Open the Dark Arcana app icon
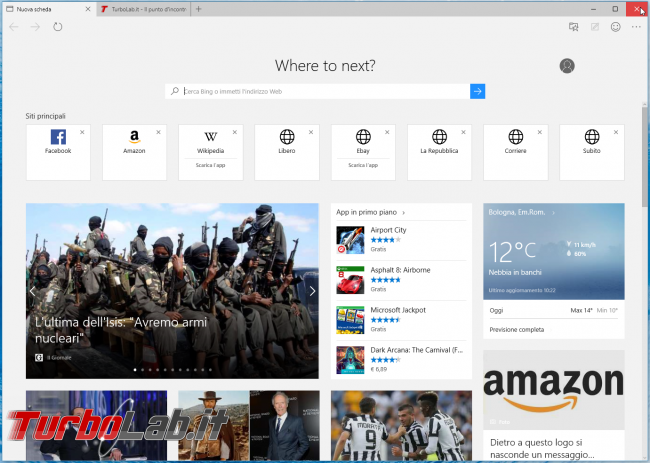The height and width of the screenshot is (463, 650). coord(350,360)
